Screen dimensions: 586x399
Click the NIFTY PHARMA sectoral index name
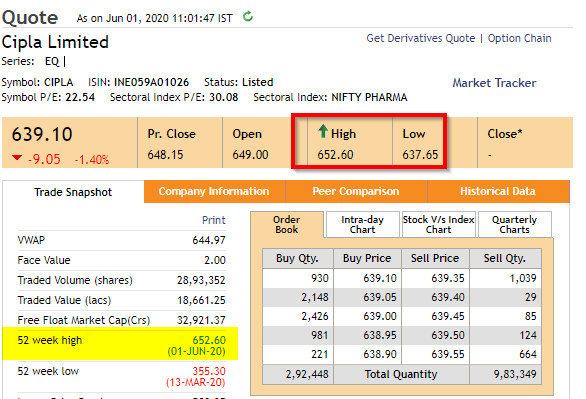pyautogui.click(x=369, y=97)
